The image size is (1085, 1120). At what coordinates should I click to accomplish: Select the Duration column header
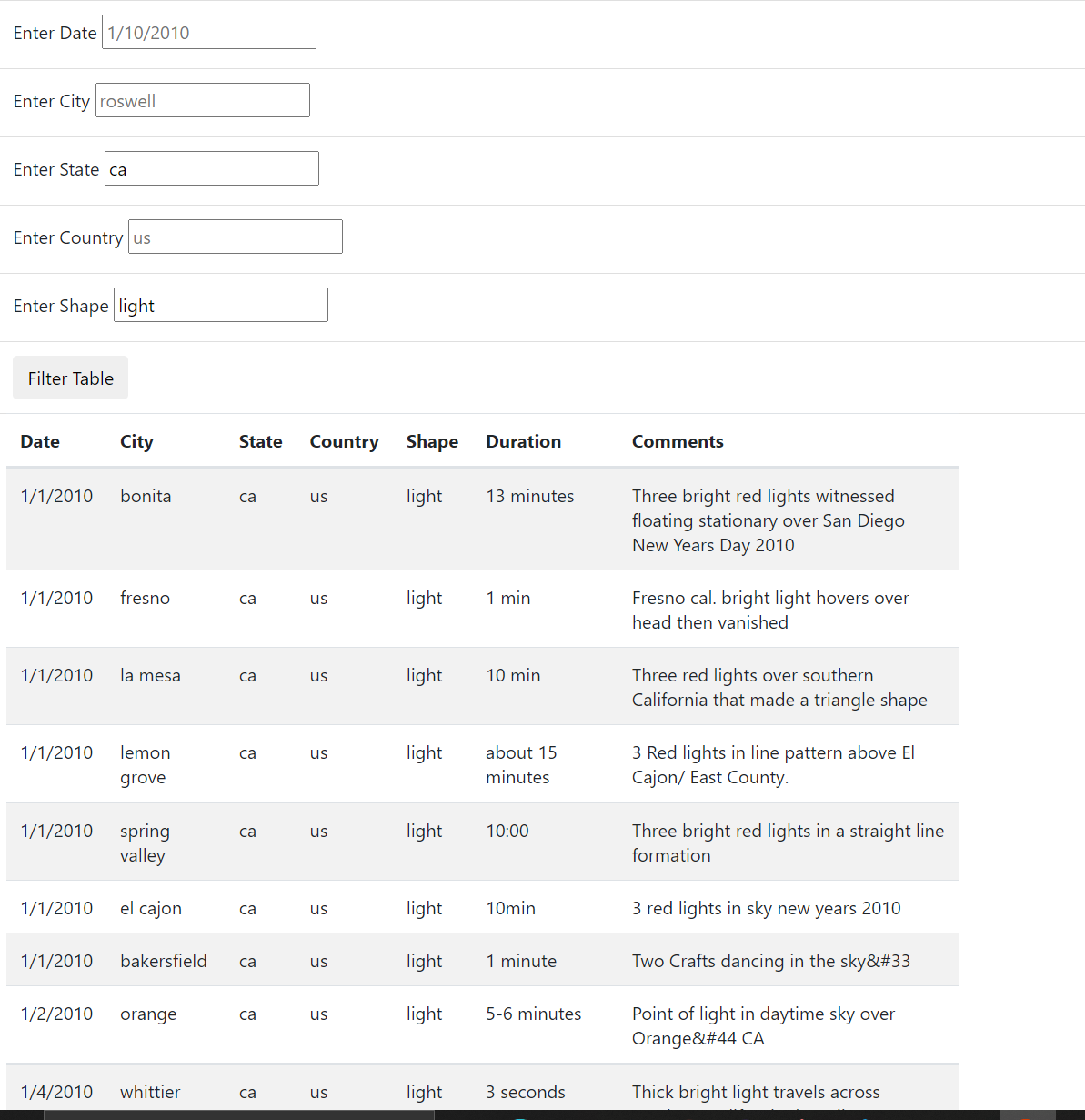pos(523,441)
